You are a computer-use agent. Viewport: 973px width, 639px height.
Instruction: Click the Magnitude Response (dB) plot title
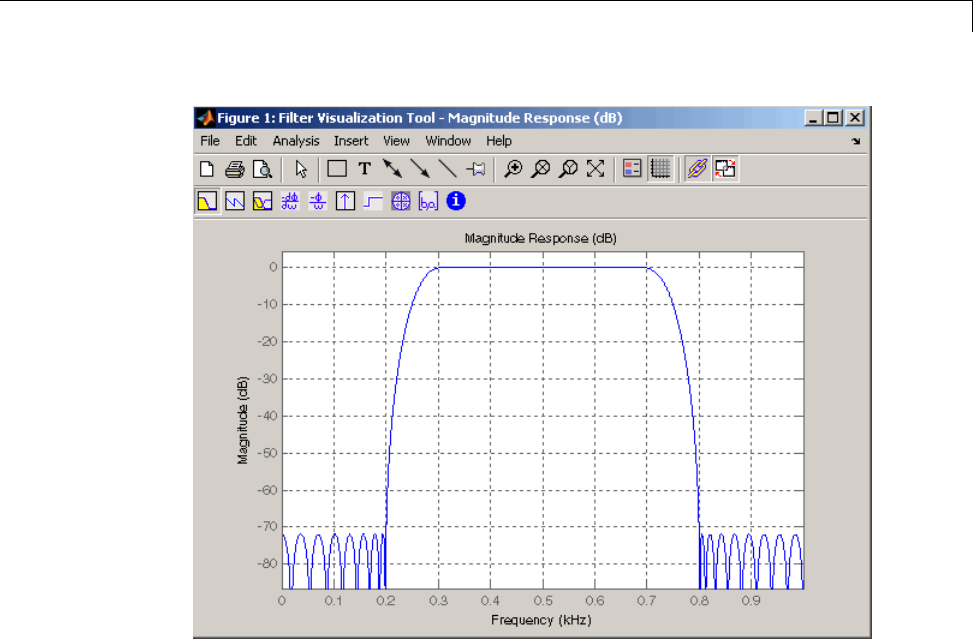pyautogui.click(x=540, y=239)
